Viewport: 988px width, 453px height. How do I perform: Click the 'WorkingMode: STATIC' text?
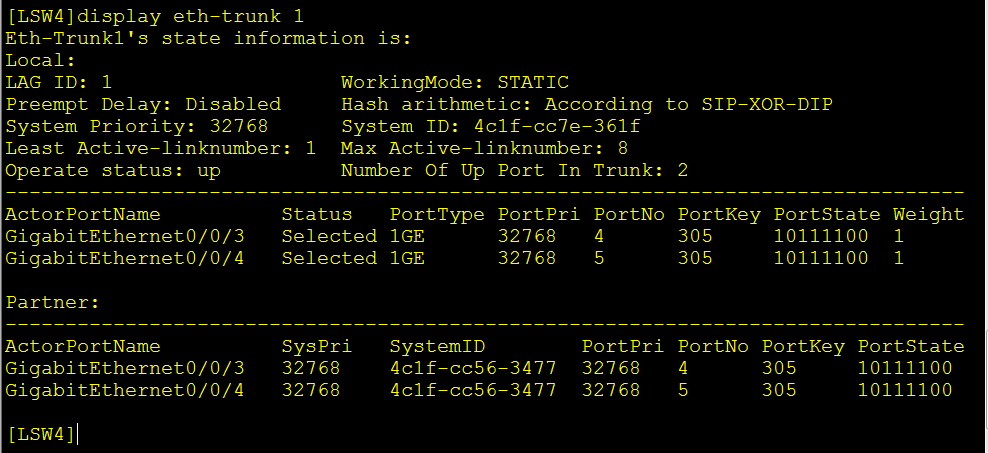pos(454,82)
